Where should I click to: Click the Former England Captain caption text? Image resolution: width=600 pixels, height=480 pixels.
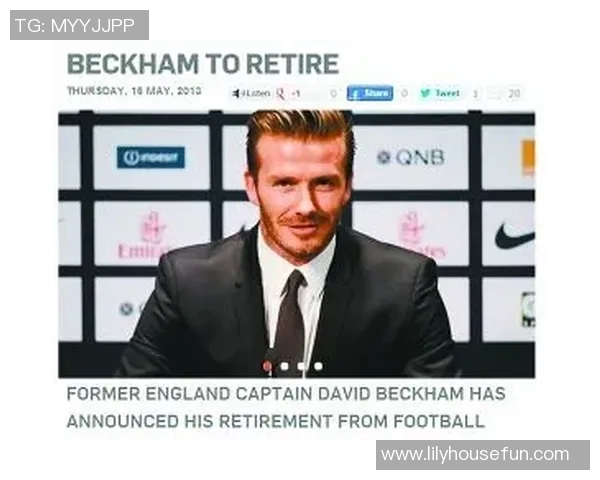[x=286, y=408]
